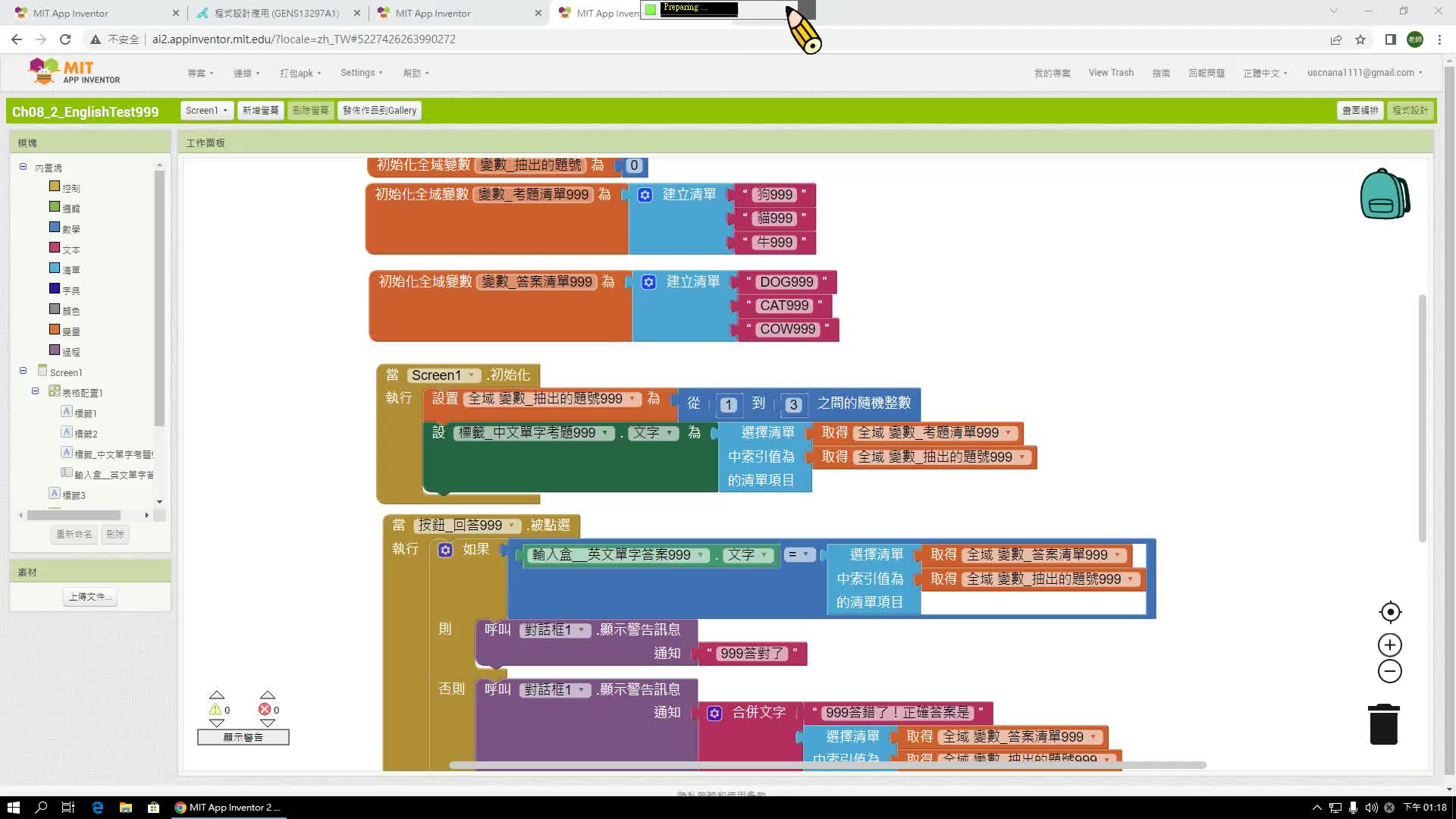Click the yellow warning triangle icon
1456x819 pixels.
(x=215, y=710)
